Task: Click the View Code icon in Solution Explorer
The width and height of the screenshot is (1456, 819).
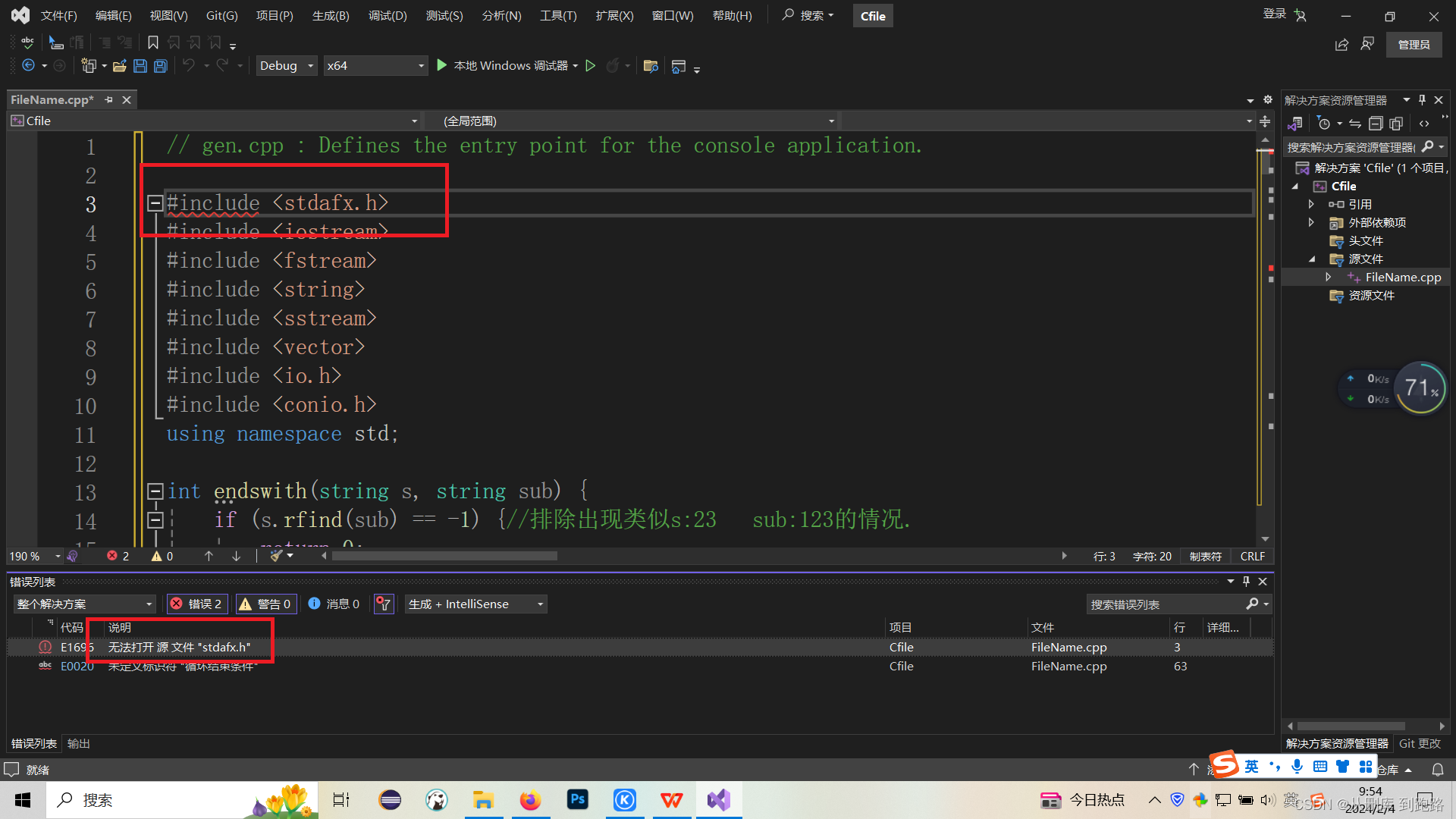Action: click(x=1424, y=124)
